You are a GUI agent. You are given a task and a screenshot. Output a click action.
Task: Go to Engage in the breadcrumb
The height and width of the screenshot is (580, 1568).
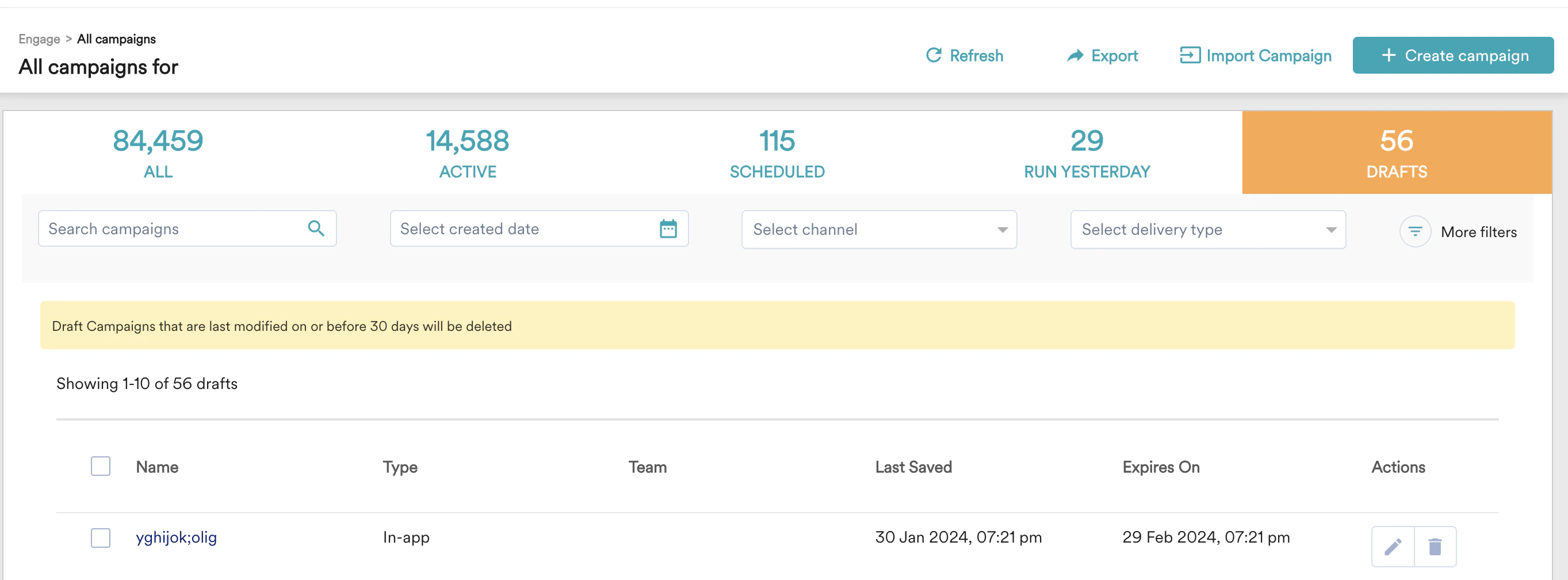39,39
